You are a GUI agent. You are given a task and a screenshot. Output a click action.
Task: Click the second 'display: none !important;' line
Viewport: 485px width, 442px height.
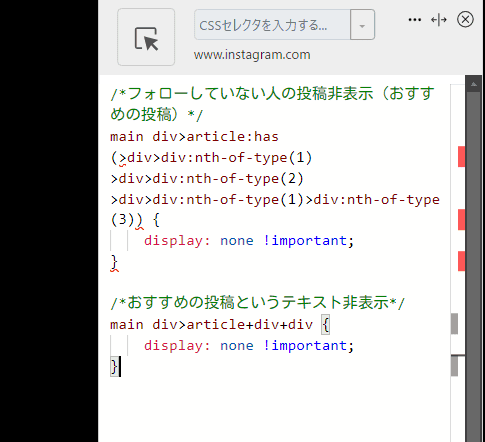[249, 346]
